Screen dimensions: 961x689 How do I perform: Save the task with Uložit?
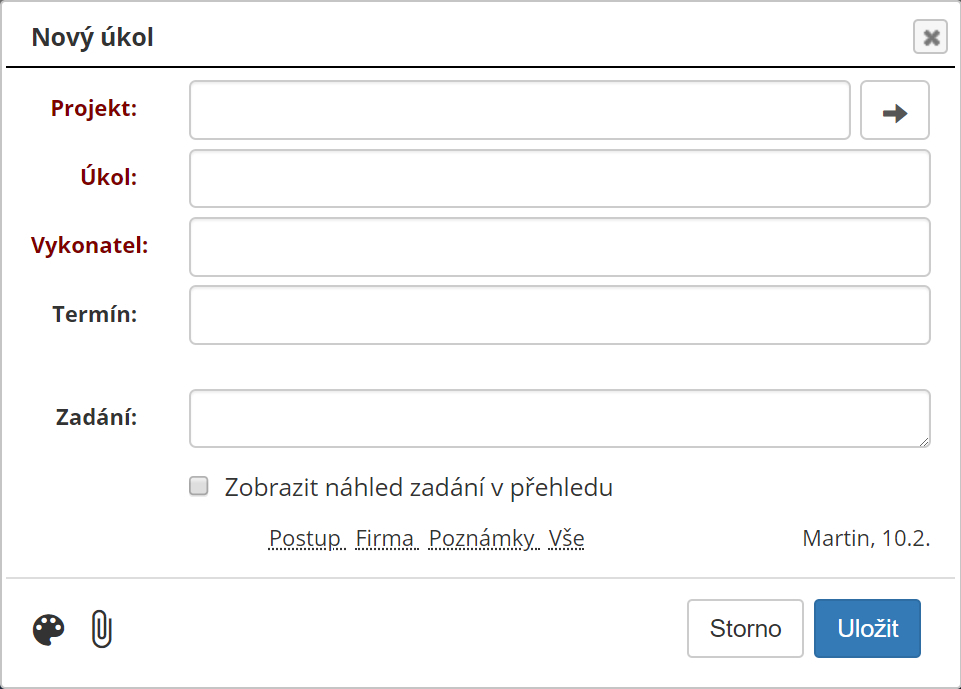[867, 628]
